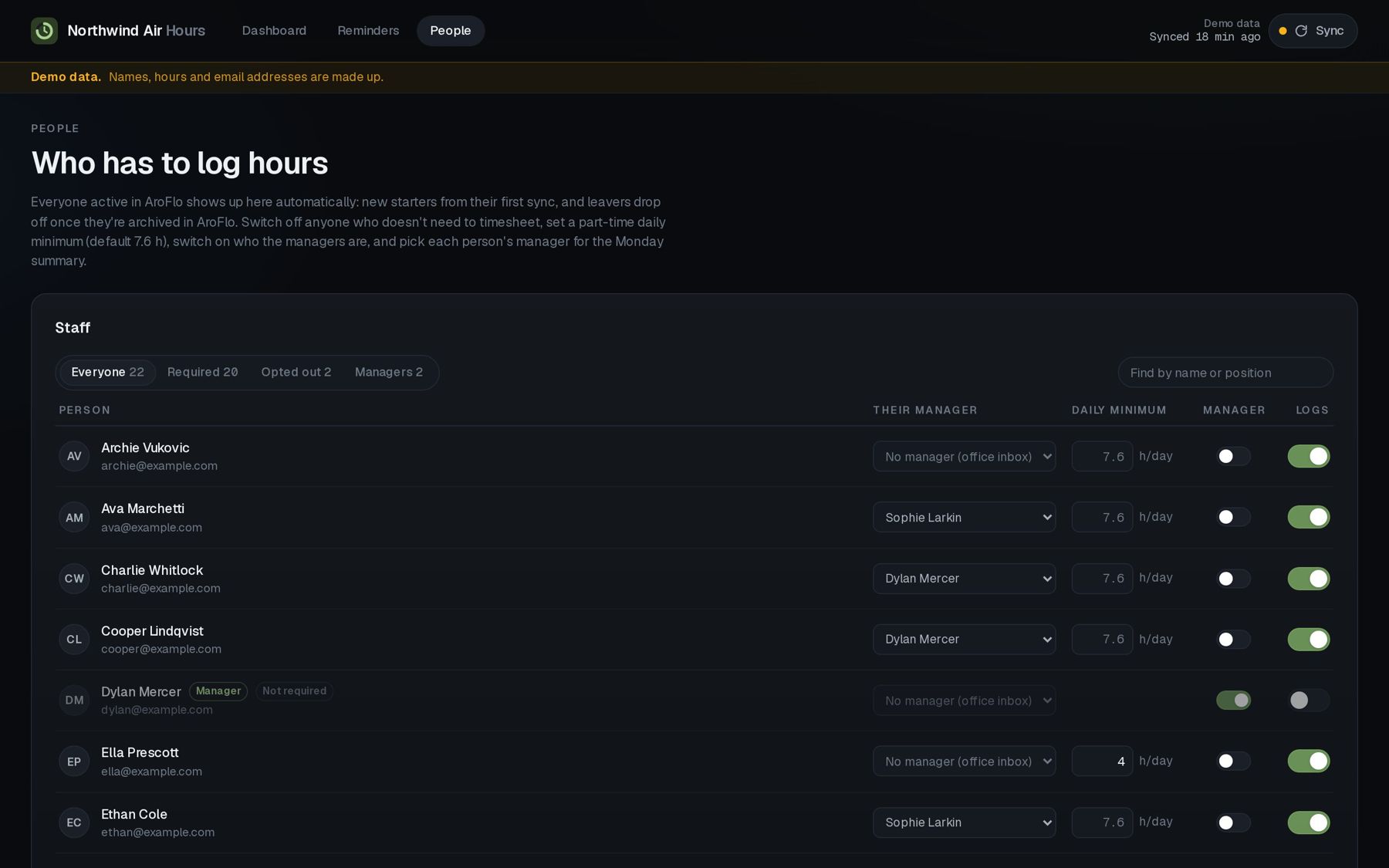Click the Northwind Air Hours title
Viewport: 1389px width, 868px height.
tap(137, 31)
